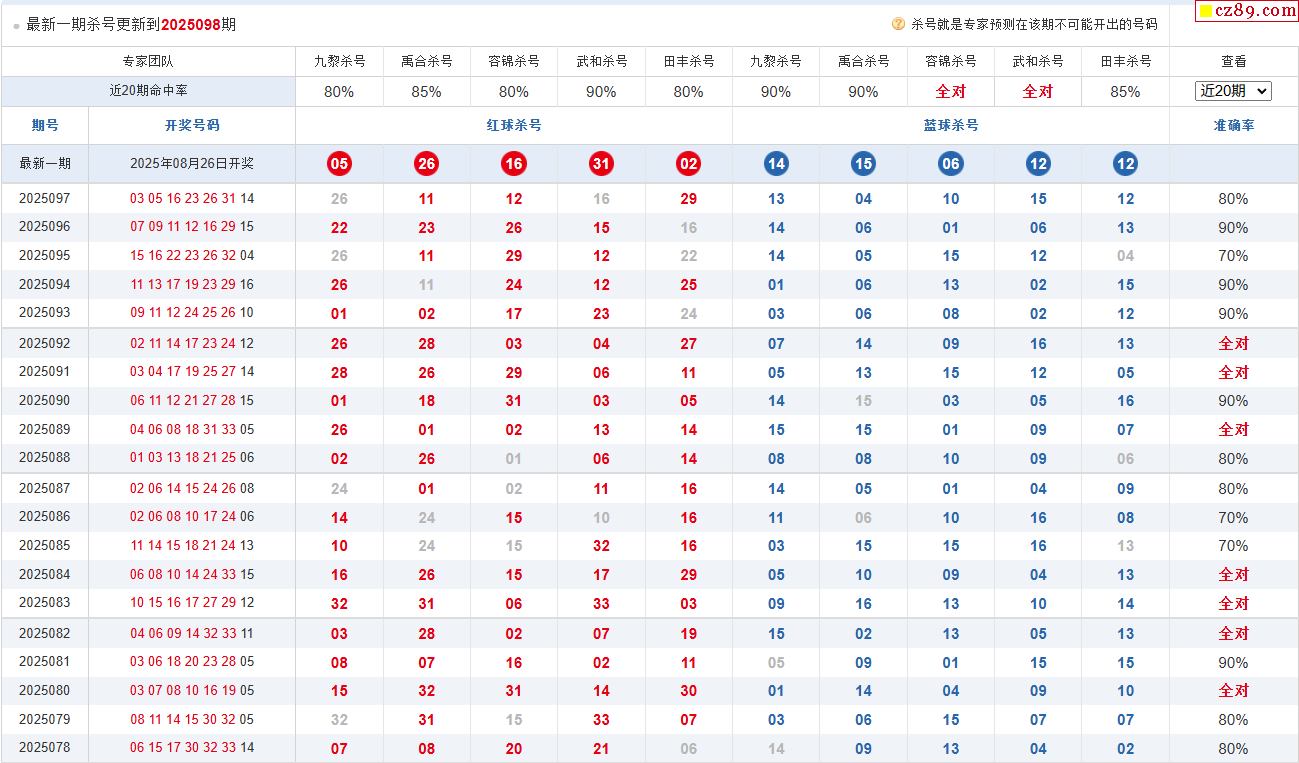Select issue number 2025094

pos(45,285)
